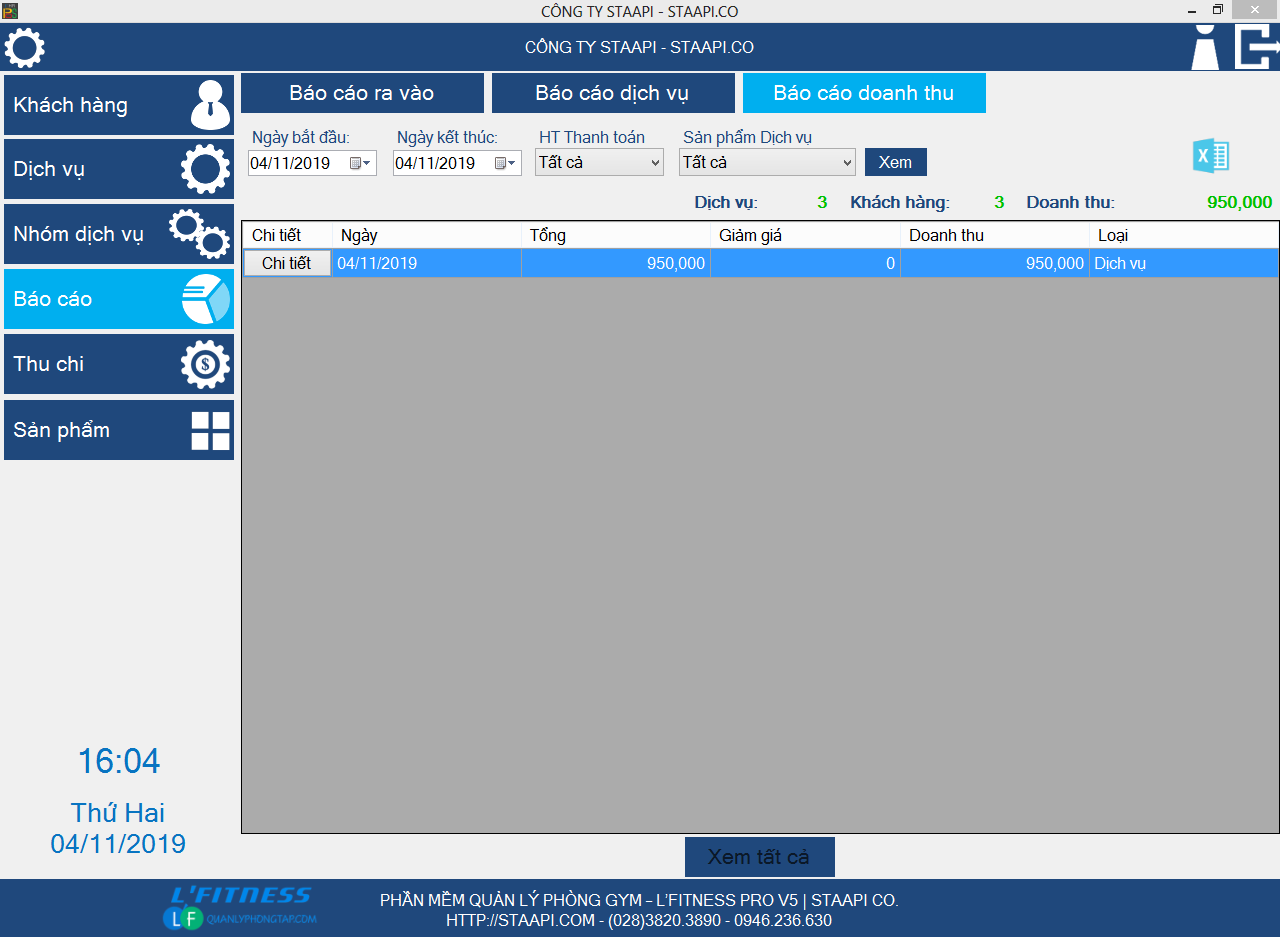Open Khách hàng via its person icon
1280x937 pixels.
pos(210,105)
